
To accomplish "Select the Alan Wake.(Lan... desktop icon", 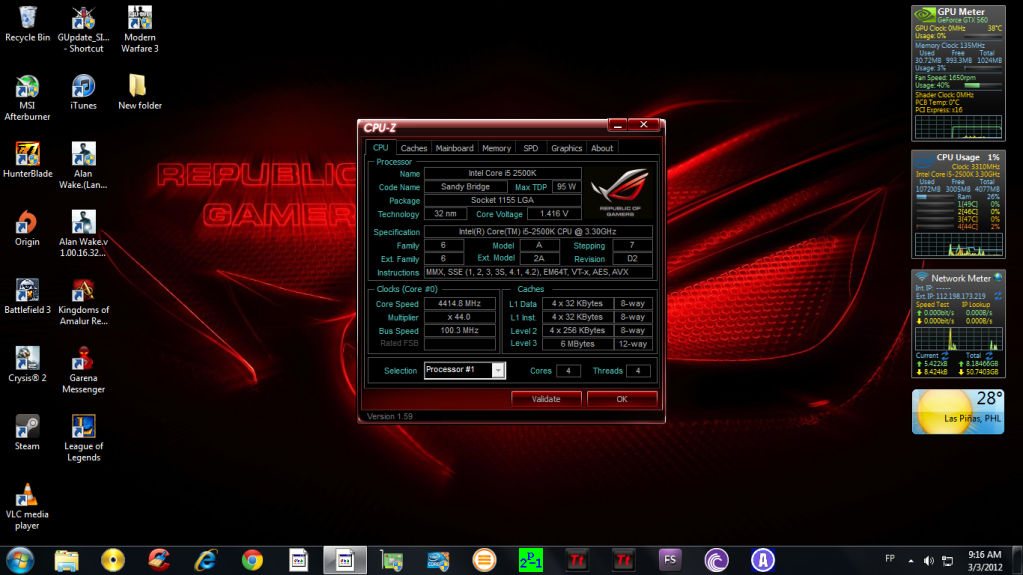I will pos(84,166).
